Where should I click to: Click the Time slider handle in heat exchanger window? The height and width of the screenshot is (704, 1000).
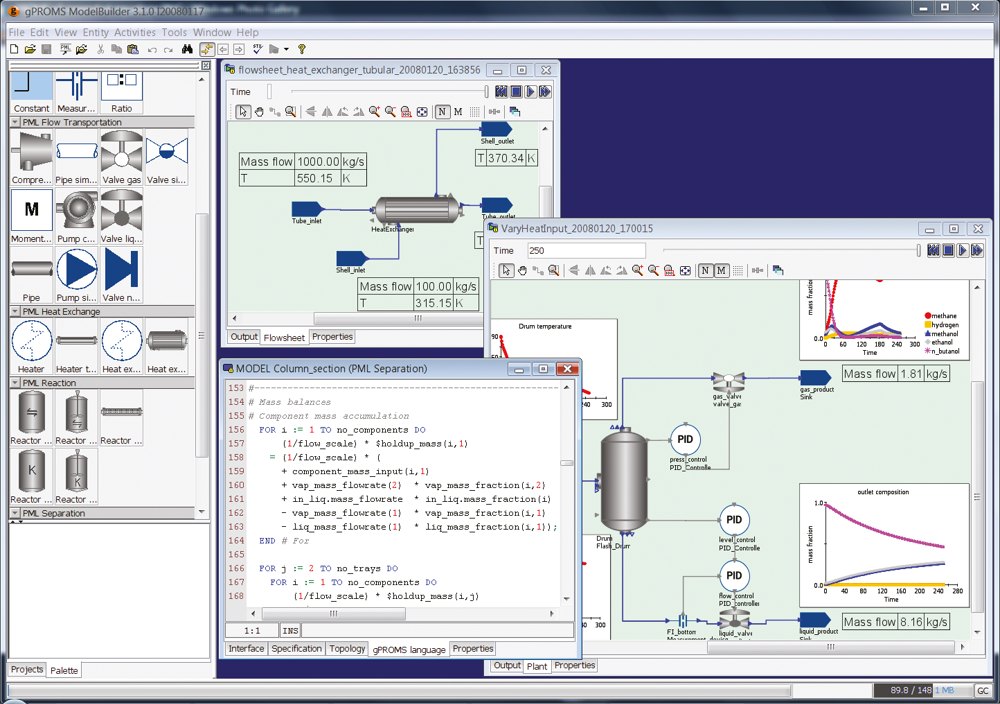click(487, 92)
